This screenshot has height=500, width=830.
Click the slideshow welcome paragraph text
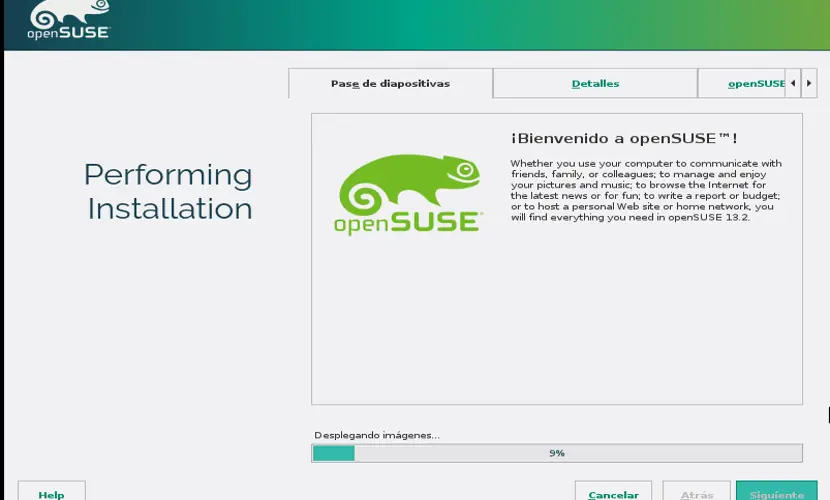pos(646,190)
